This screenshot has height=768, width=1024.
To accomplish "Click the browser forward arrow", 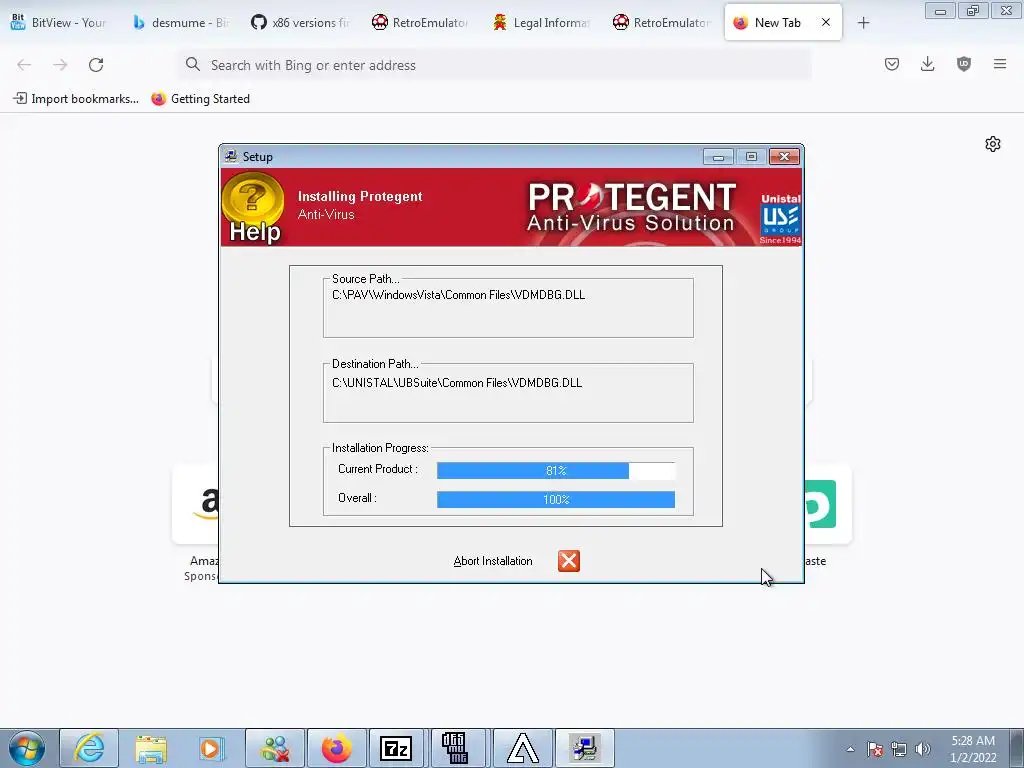I will 60,65.
